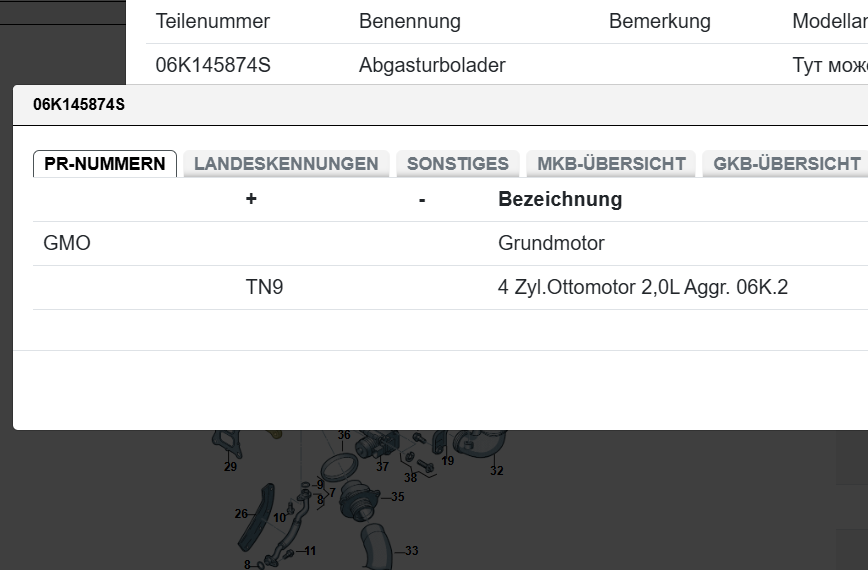
Task: Click diagram part number 29
Action: point(230,467)
